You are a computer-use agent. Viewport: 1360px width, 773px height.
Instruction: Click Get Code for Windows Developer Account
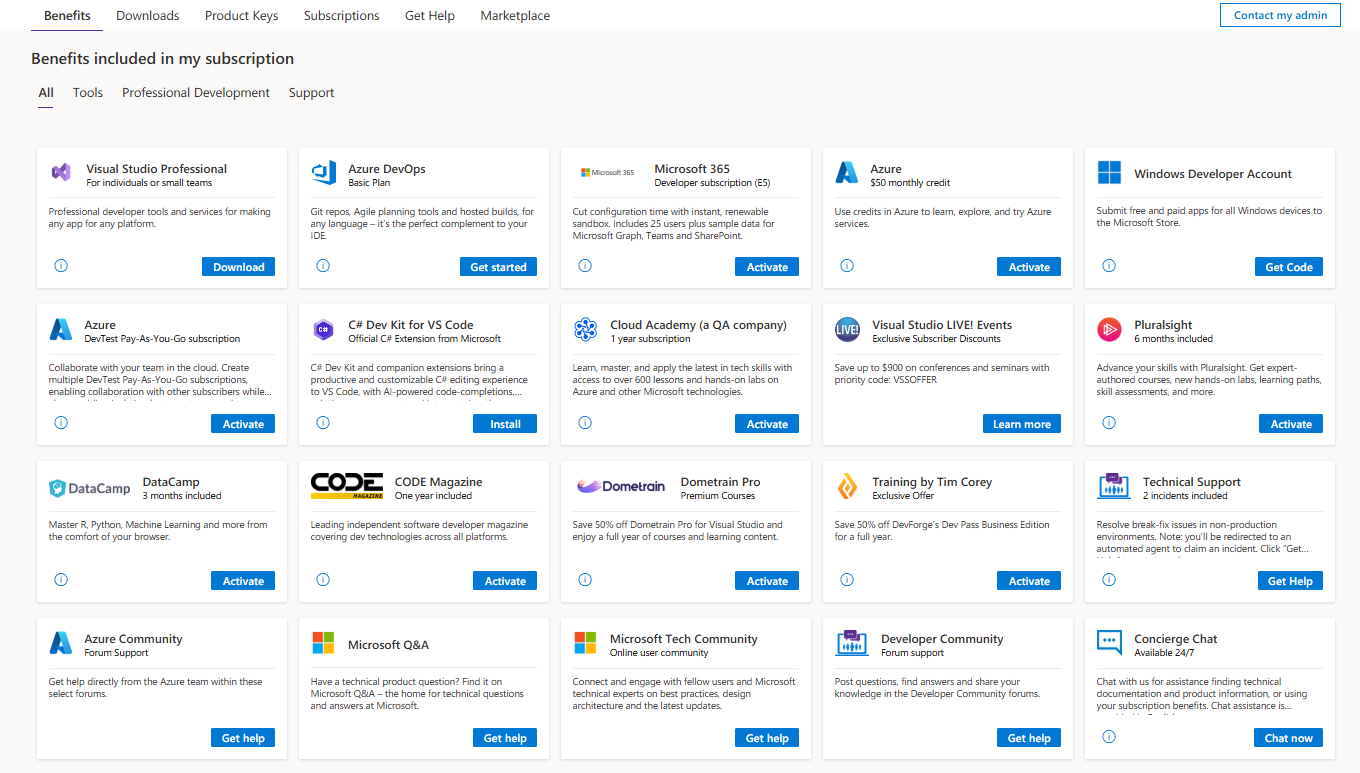[x=1288, y=267]
